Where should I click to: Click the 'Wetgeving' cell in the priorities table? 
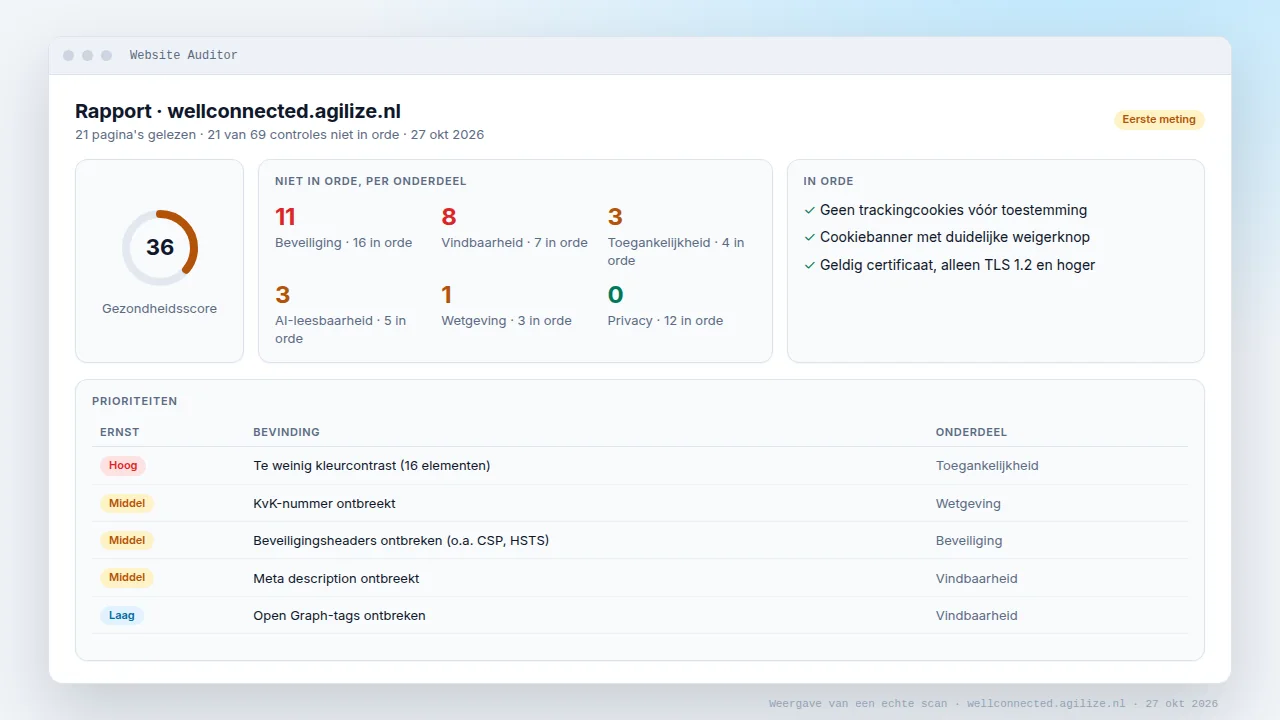[x=968, y=503]
